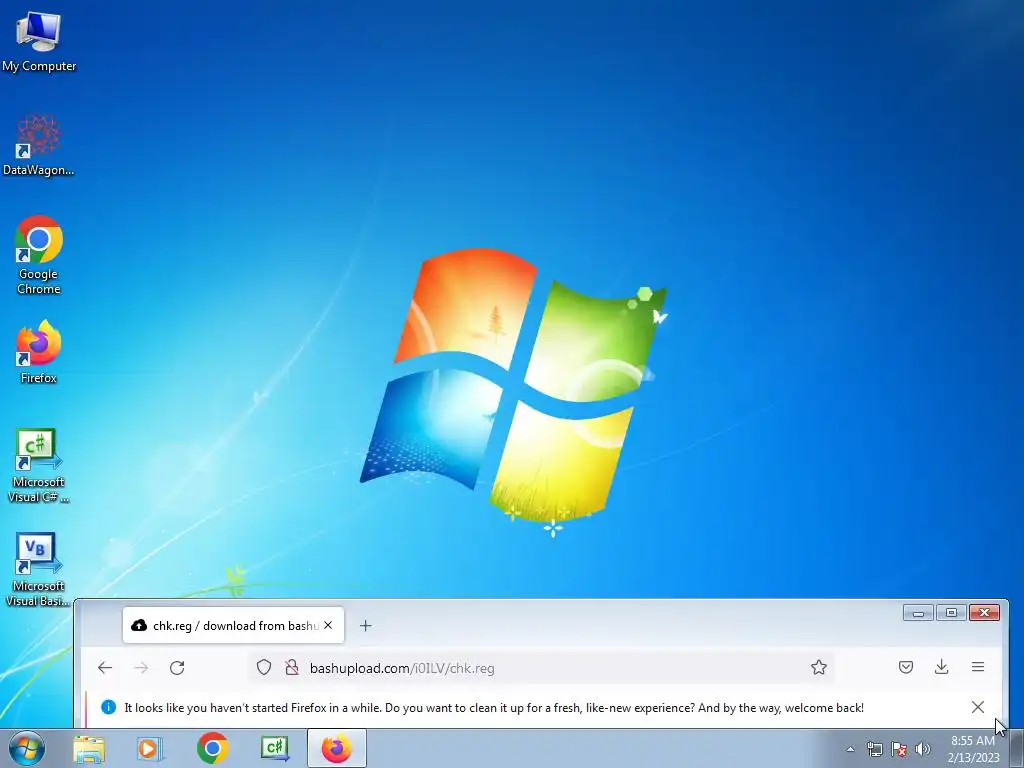Screen dimensions: 1024x768
Task: Open a new Firefox tab
Action: (x=366, y=626)
